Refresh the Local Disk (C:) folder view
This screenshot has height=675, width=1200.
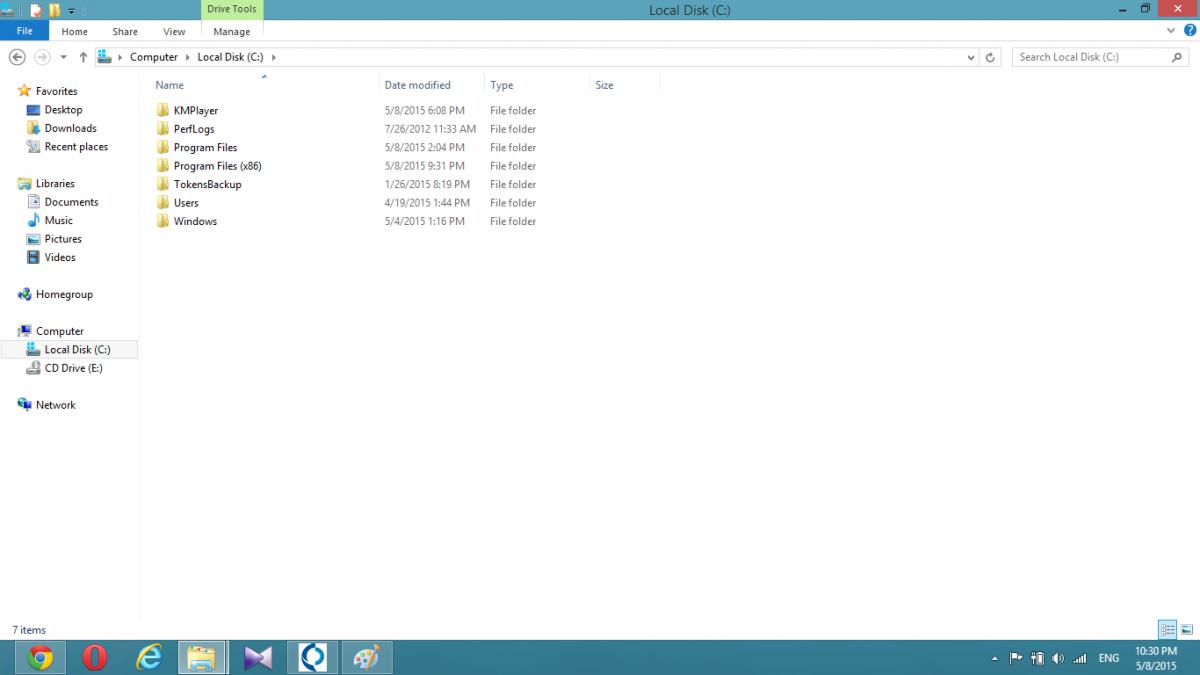pos(990,57)
